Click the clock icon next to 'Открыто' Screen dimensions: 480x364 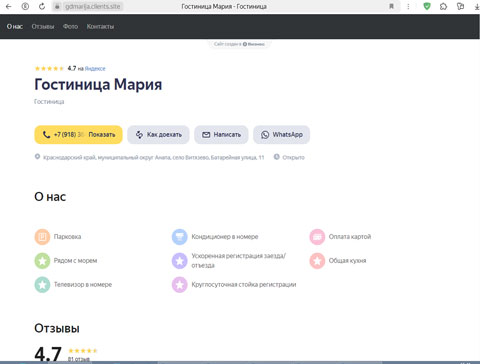point(277,157)
